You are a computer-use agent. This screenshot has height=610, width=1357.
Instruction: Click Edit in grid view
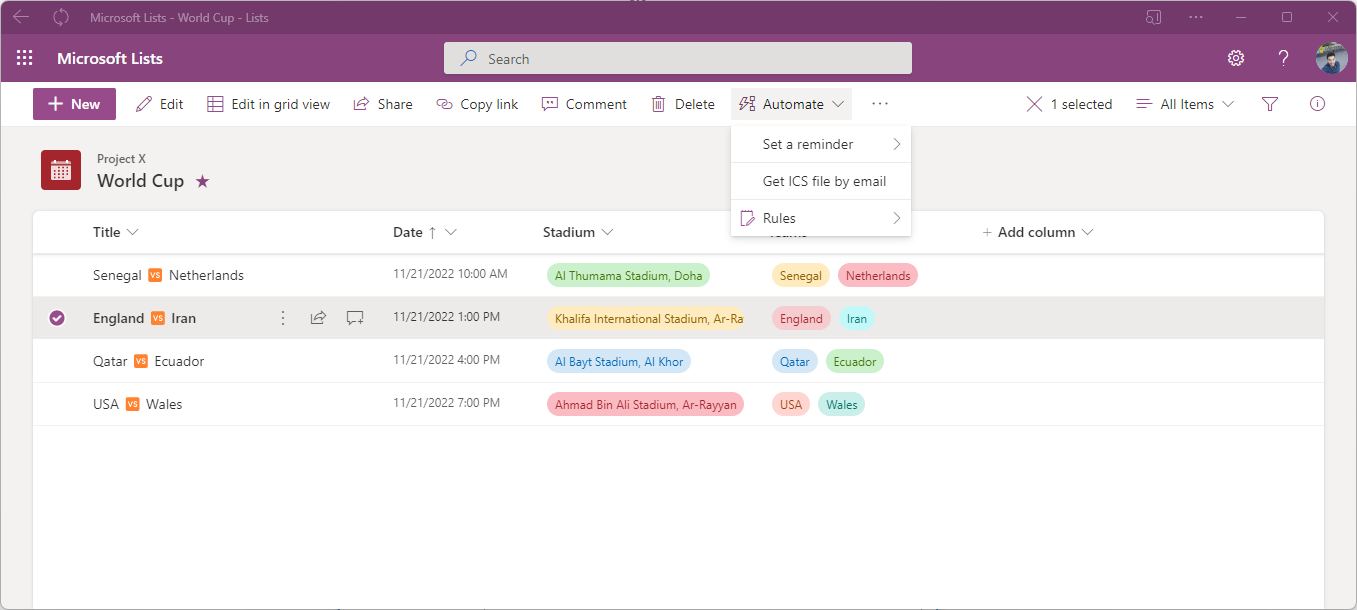269,104
